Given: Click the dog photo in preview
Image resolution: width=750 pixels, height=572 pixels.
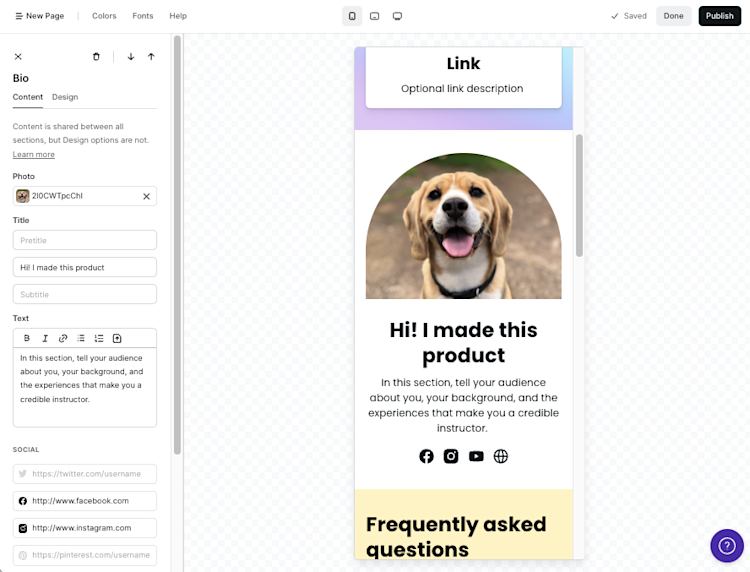Looking at the screenshot, I should tap(463, 226).
